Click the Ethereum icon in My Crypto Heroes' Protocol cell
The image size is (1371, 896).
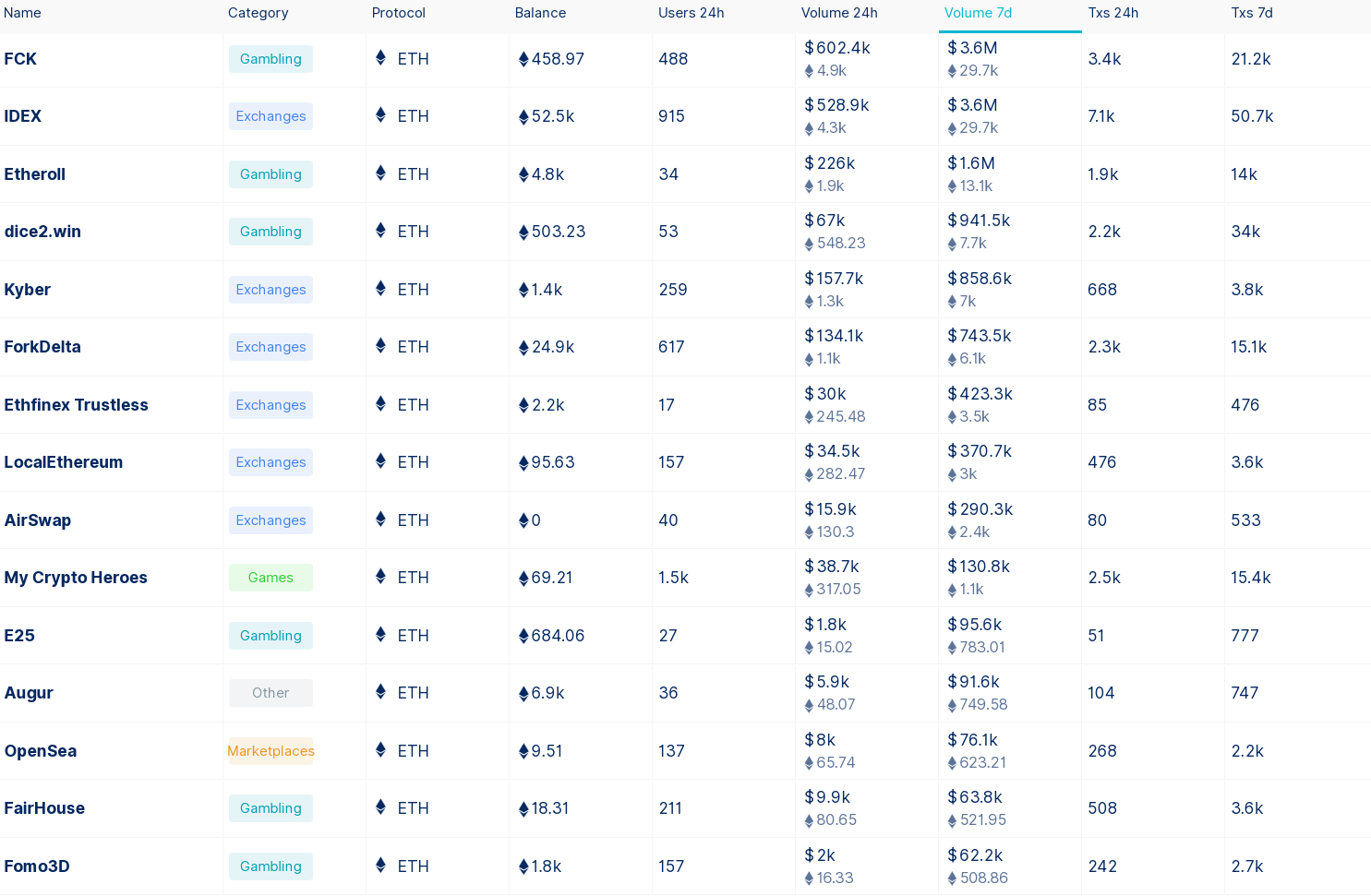click(380, 577)
